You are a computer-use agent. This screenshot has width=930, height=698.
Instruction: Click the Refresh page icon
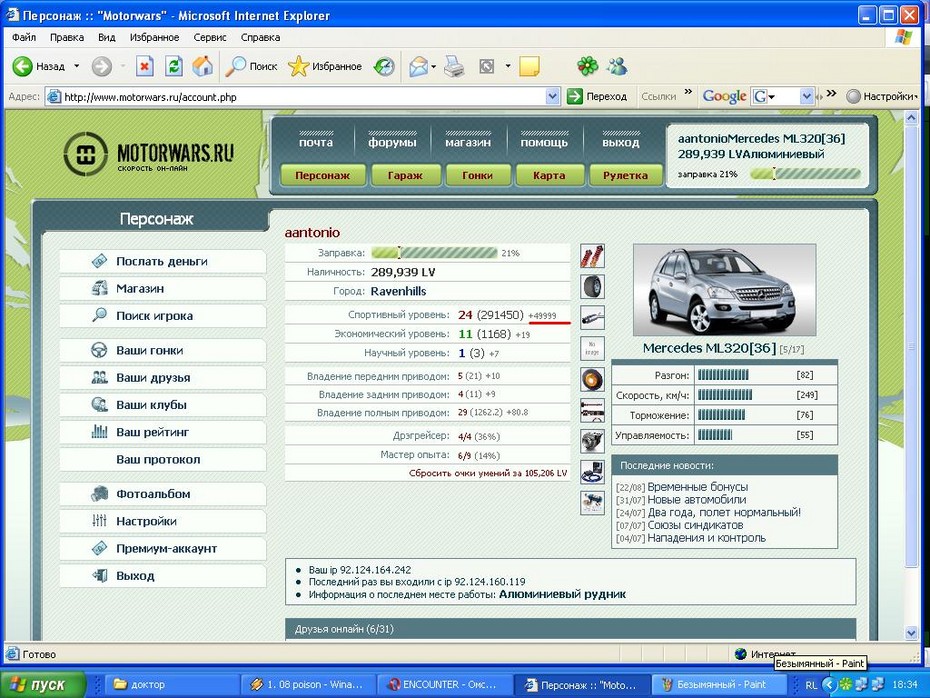point(174,66)
